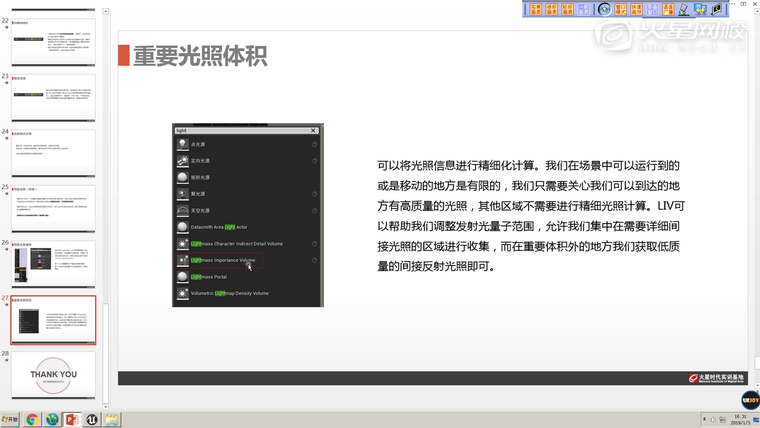Open the file explorer taskbar icon
The image size is (760, 428).
point(112,420)
